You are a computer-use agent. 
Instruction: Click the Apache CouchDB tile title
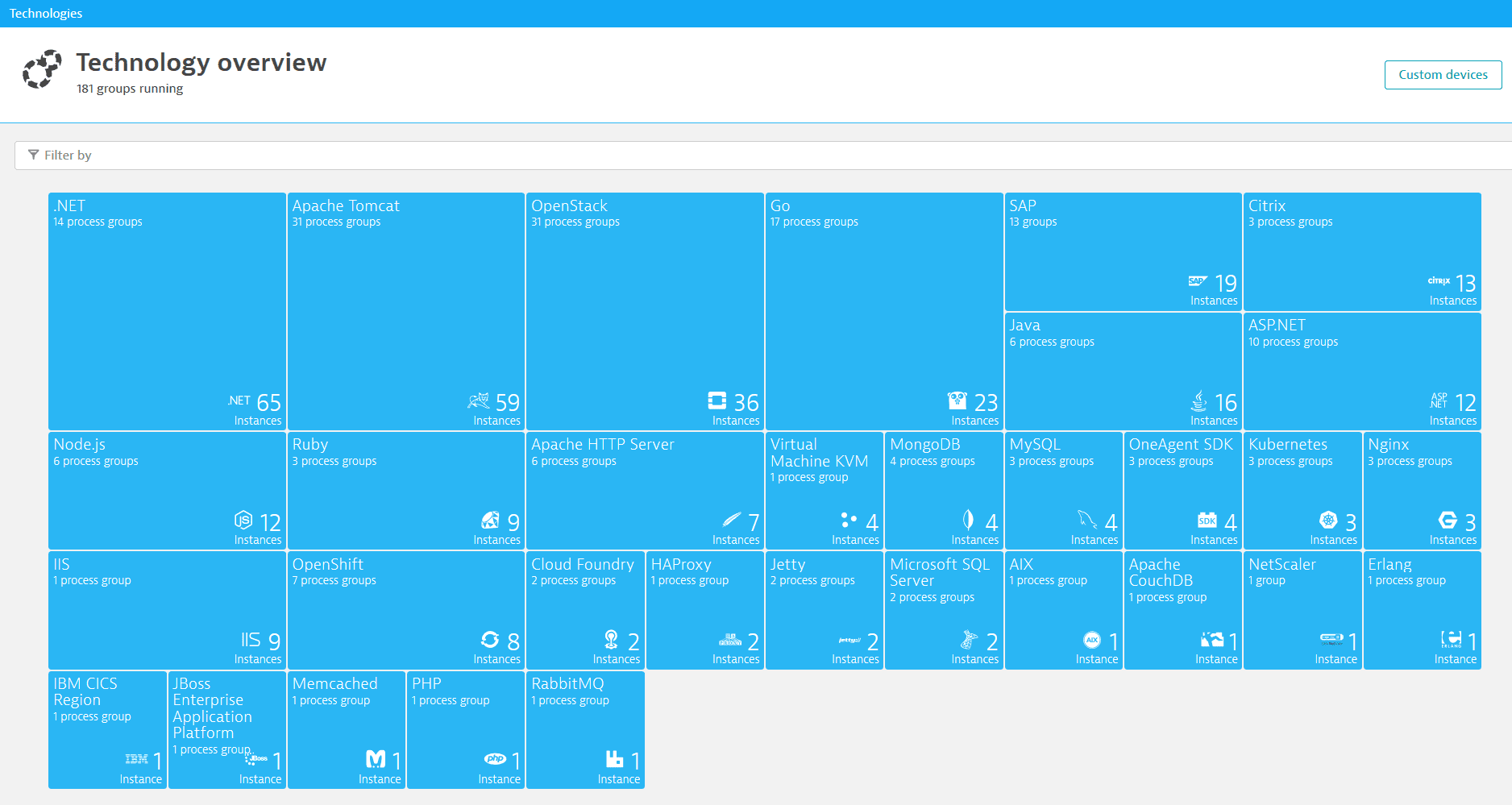pyautogui.click(x=1161, y=572)
